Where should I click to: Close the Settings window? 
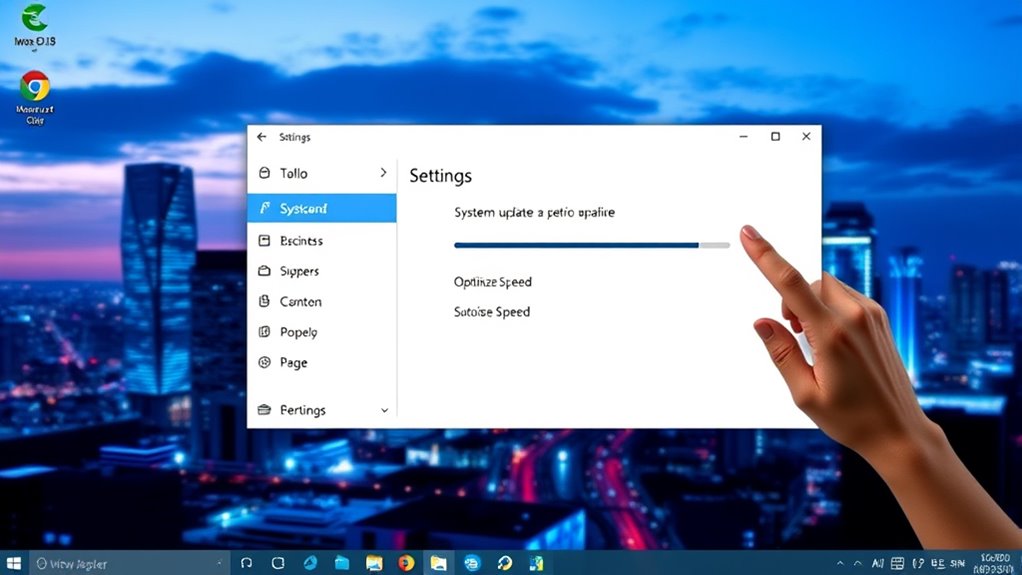(806, 136)
